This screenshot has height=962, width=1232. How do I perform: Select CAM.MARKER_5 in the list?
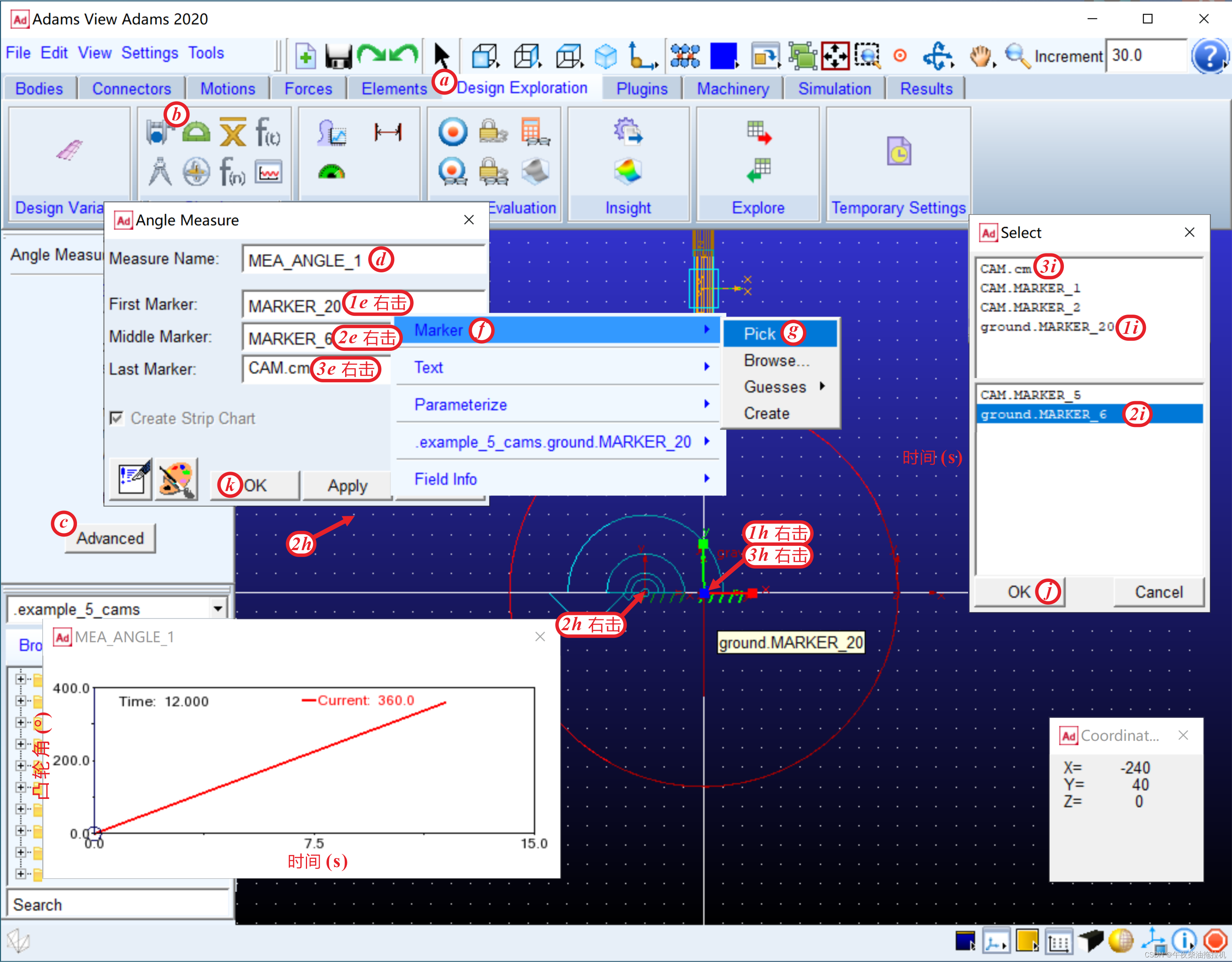(1030, 395)
